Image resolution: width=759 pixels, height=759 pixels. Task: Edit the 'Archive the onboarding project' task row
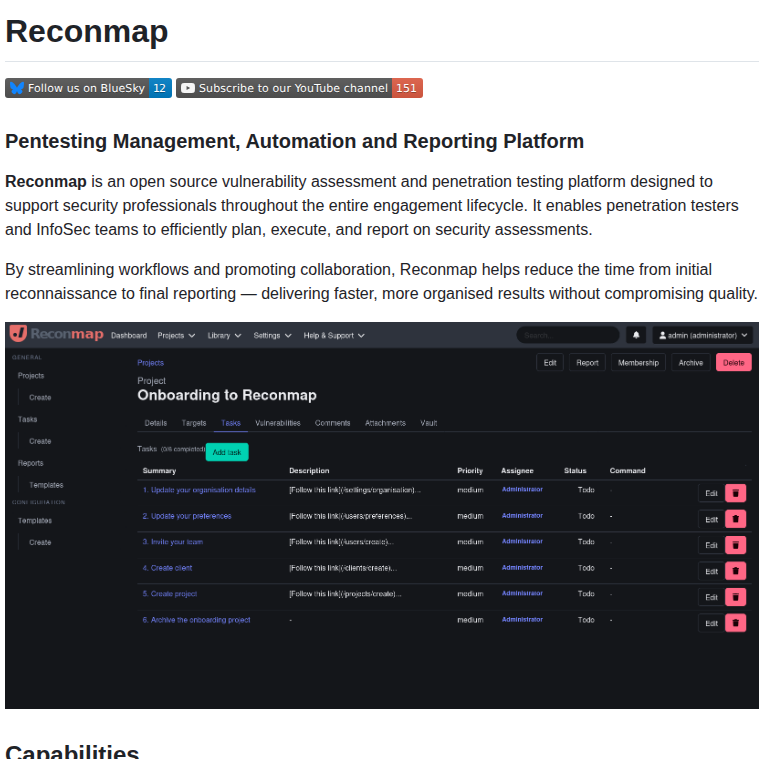[711, 623]
